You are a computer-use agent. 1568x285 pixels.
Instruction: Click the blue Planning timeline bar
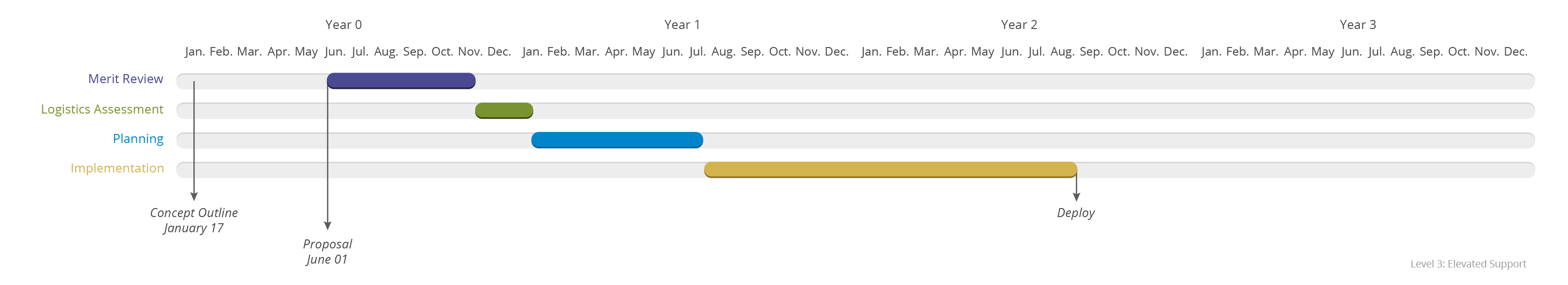pos(617,140)
